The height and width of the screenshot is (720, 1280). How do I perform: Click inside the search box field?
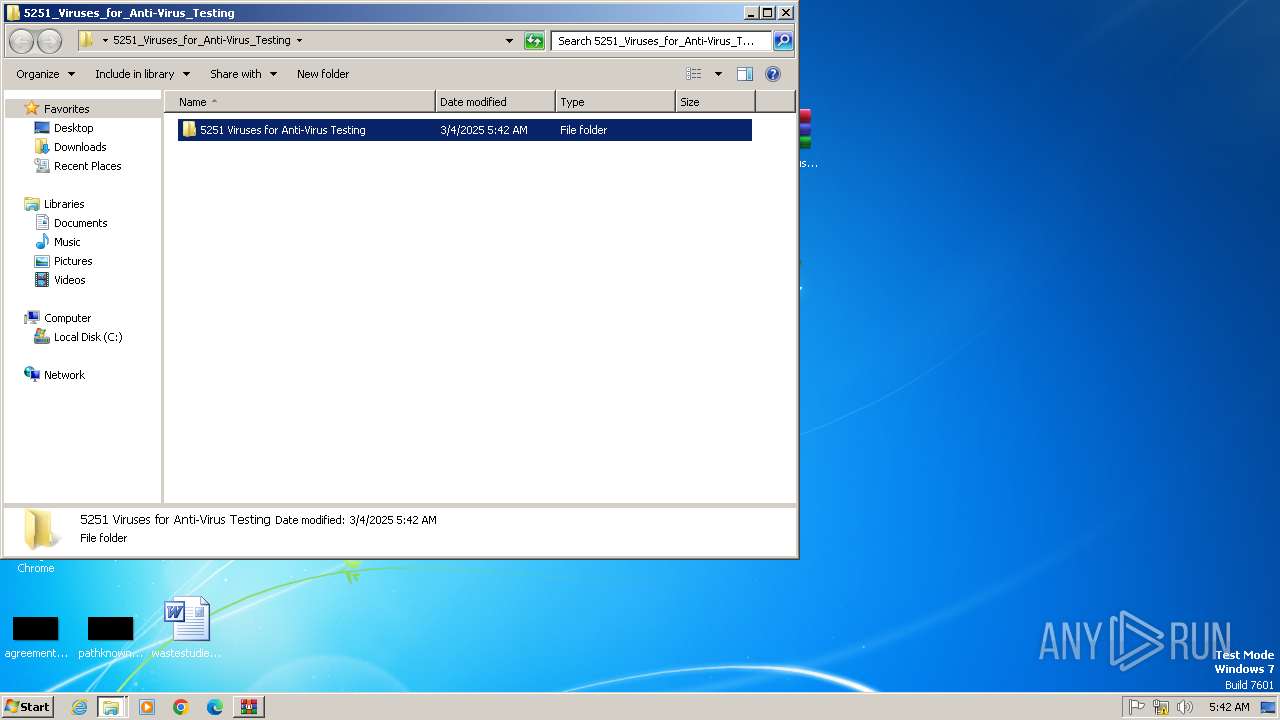click(x=660, y=41)
